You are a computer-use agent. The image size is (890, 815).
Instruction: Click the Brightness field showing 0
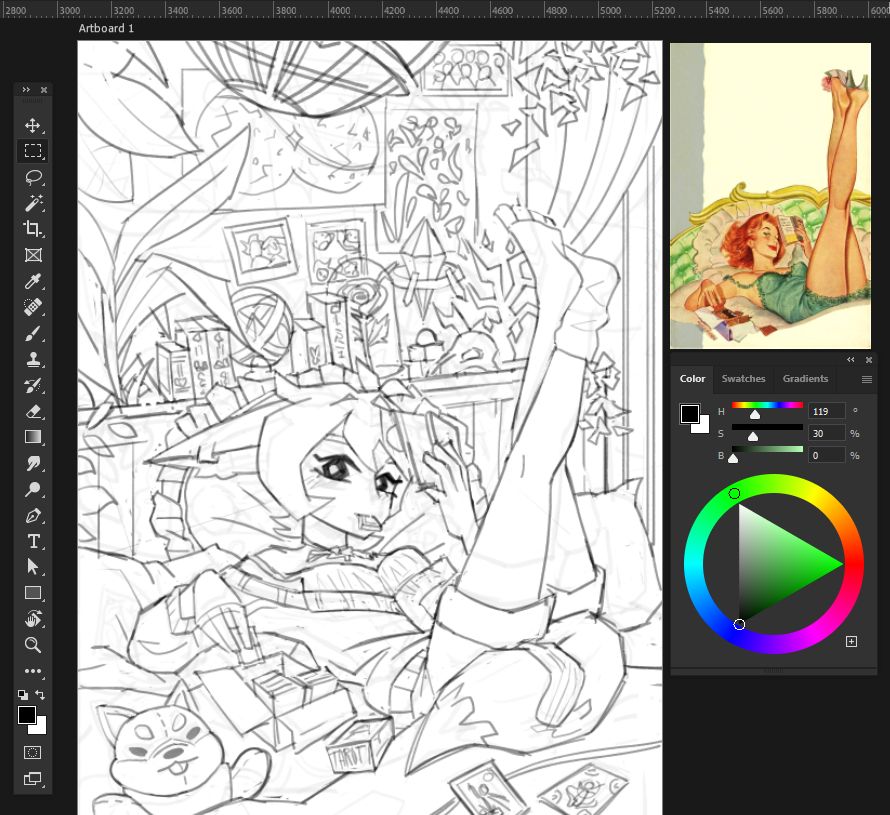click(x=826, y=455)
